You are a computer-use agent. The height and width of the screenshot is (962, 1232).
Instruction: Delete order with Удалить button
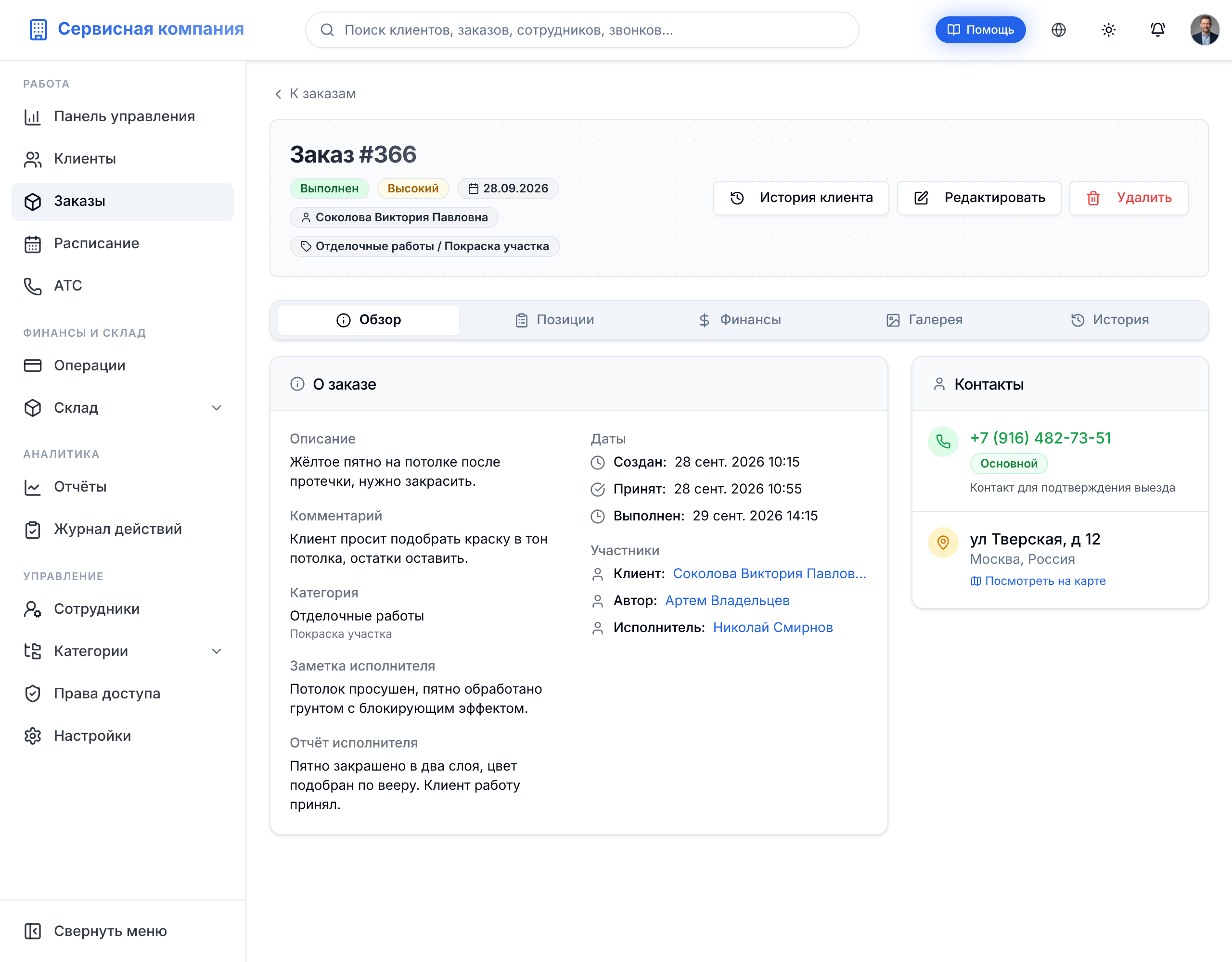(x=1128, y=198)
